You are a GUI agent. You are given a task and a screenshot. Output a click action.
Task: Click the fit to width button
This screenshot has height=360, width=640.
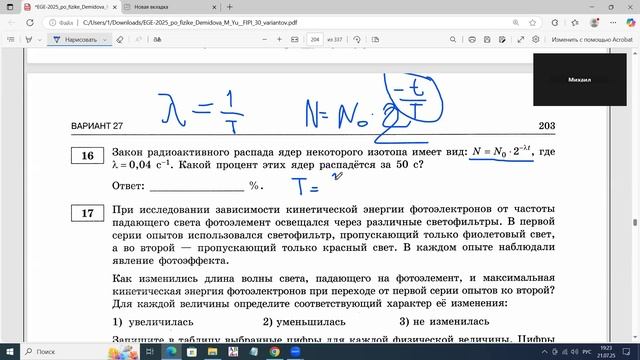pyautogui.click(x=295, y=40)
